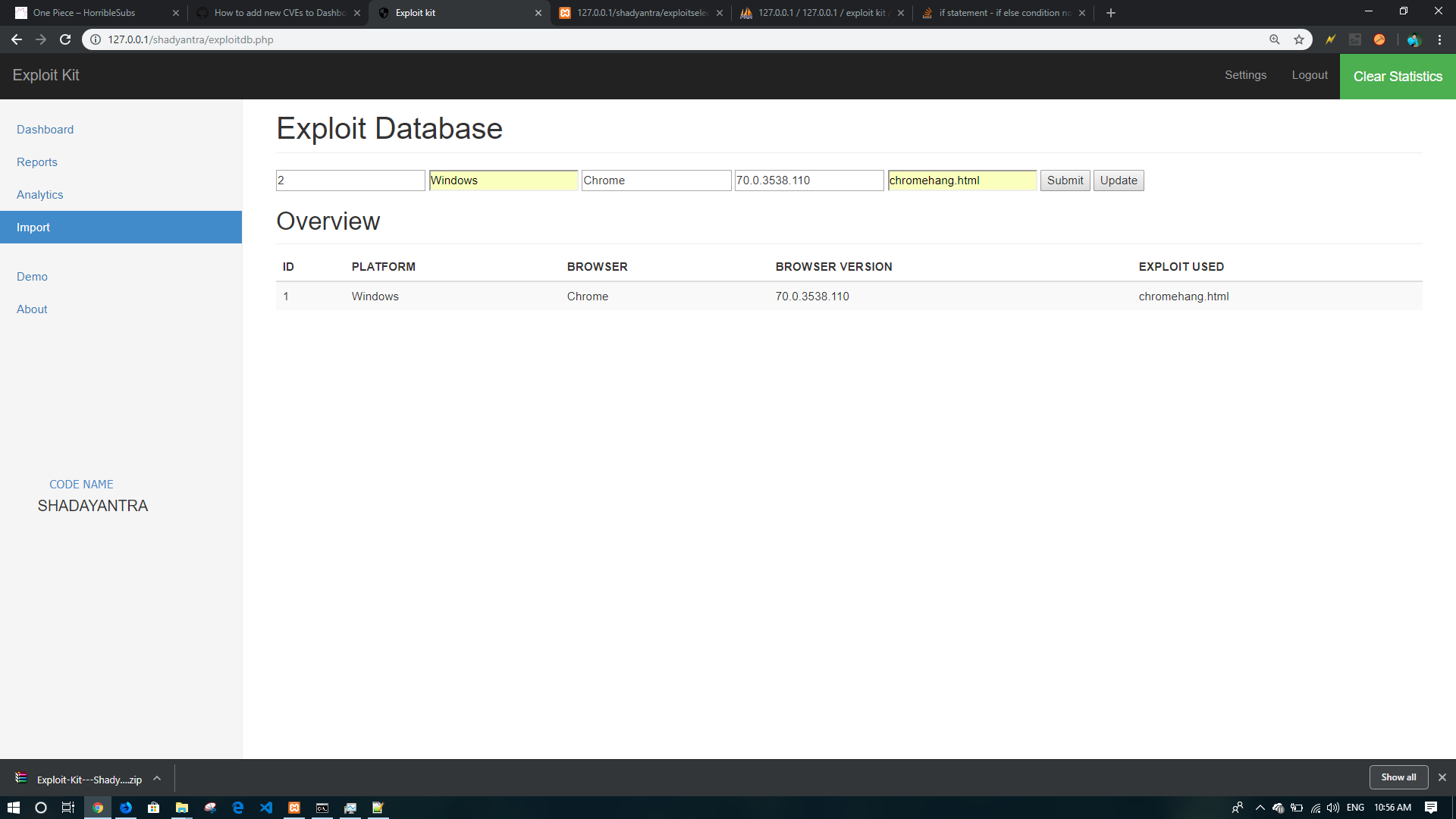Screen dimensions: 1456x819
Task: Open Visual Studio Code from the taskbar
Action: pos(266,808)
